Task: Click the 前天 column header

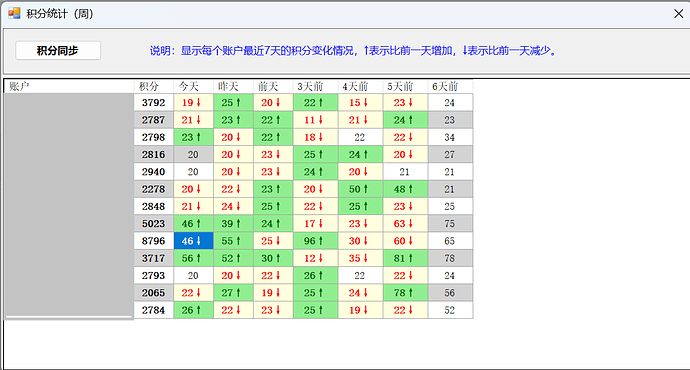Action: coord(273,86)
